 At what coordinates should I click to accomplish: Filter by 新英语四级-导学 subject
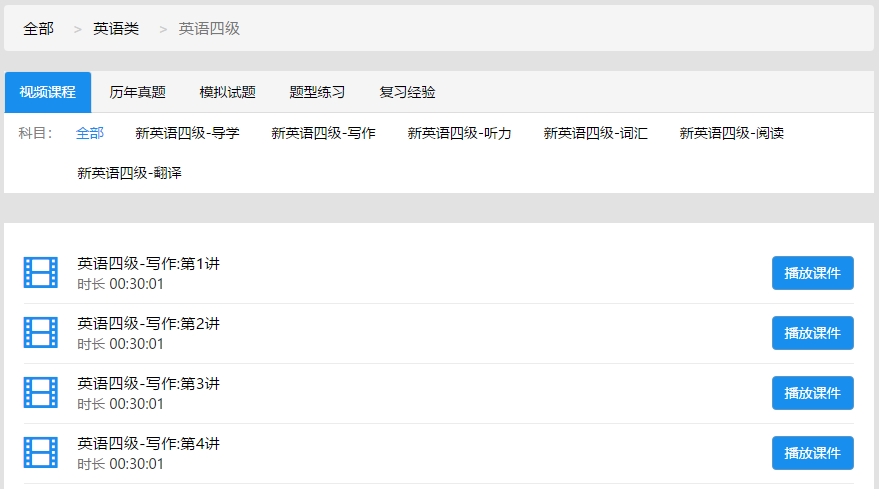click(187, 133)
